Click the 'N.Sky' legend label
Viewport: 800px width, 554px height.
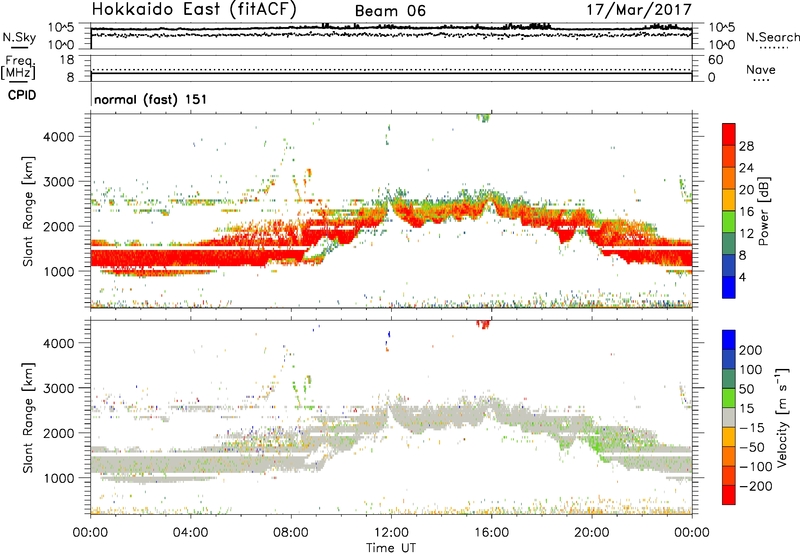[19, 37]
